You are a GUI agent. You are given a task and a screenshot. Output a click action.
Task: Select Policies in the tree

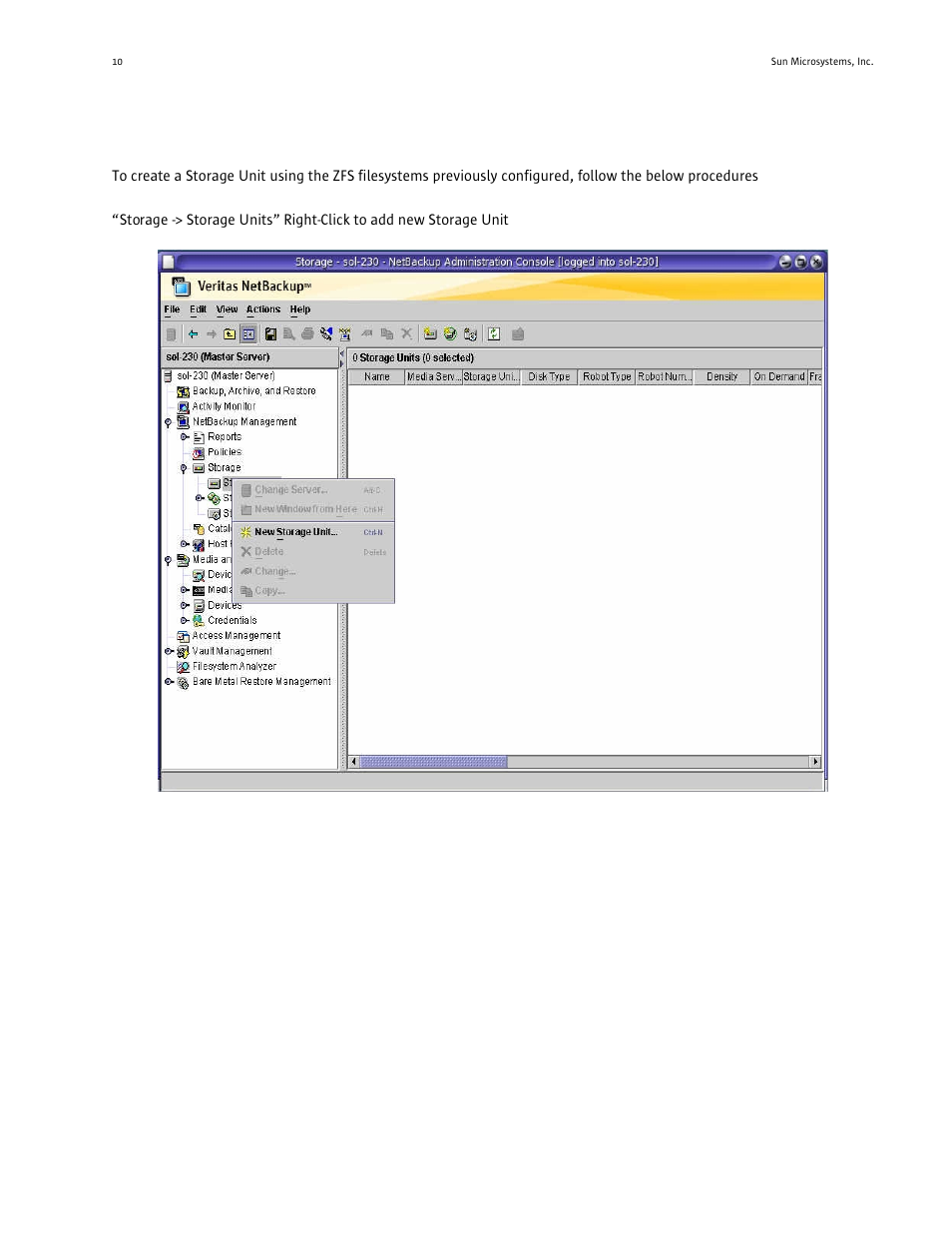coord(225,452)
